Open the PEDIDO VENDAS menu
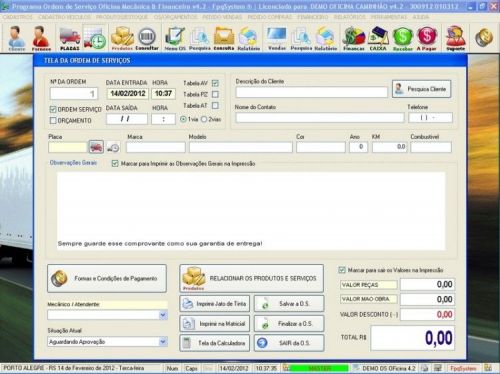Viewport: 500px width, 374px height. tap(222, 17)
